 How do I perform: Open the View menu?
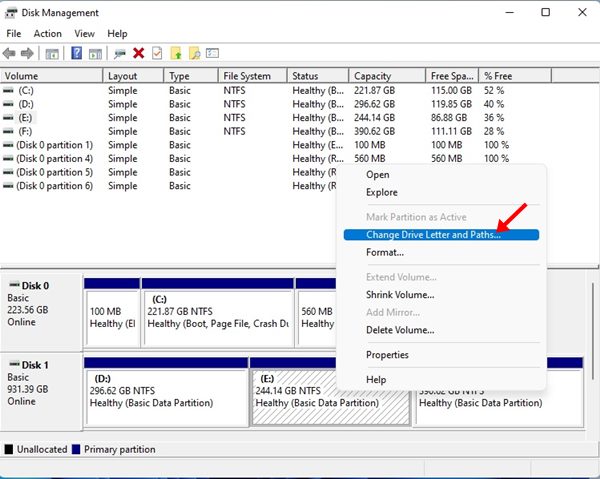click(84, 33)
